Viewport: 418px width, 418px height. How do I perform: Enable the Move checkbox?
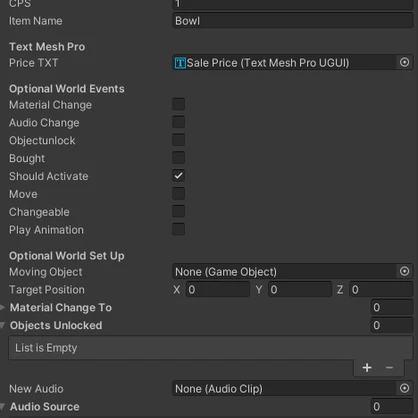[x=179, y=193]
